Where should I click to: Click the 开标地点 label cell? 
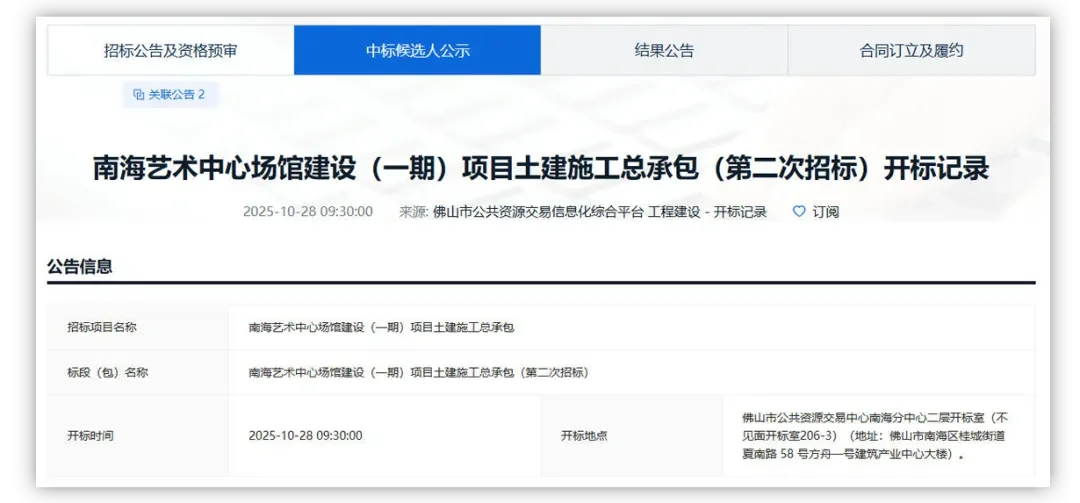click(632, 435)
